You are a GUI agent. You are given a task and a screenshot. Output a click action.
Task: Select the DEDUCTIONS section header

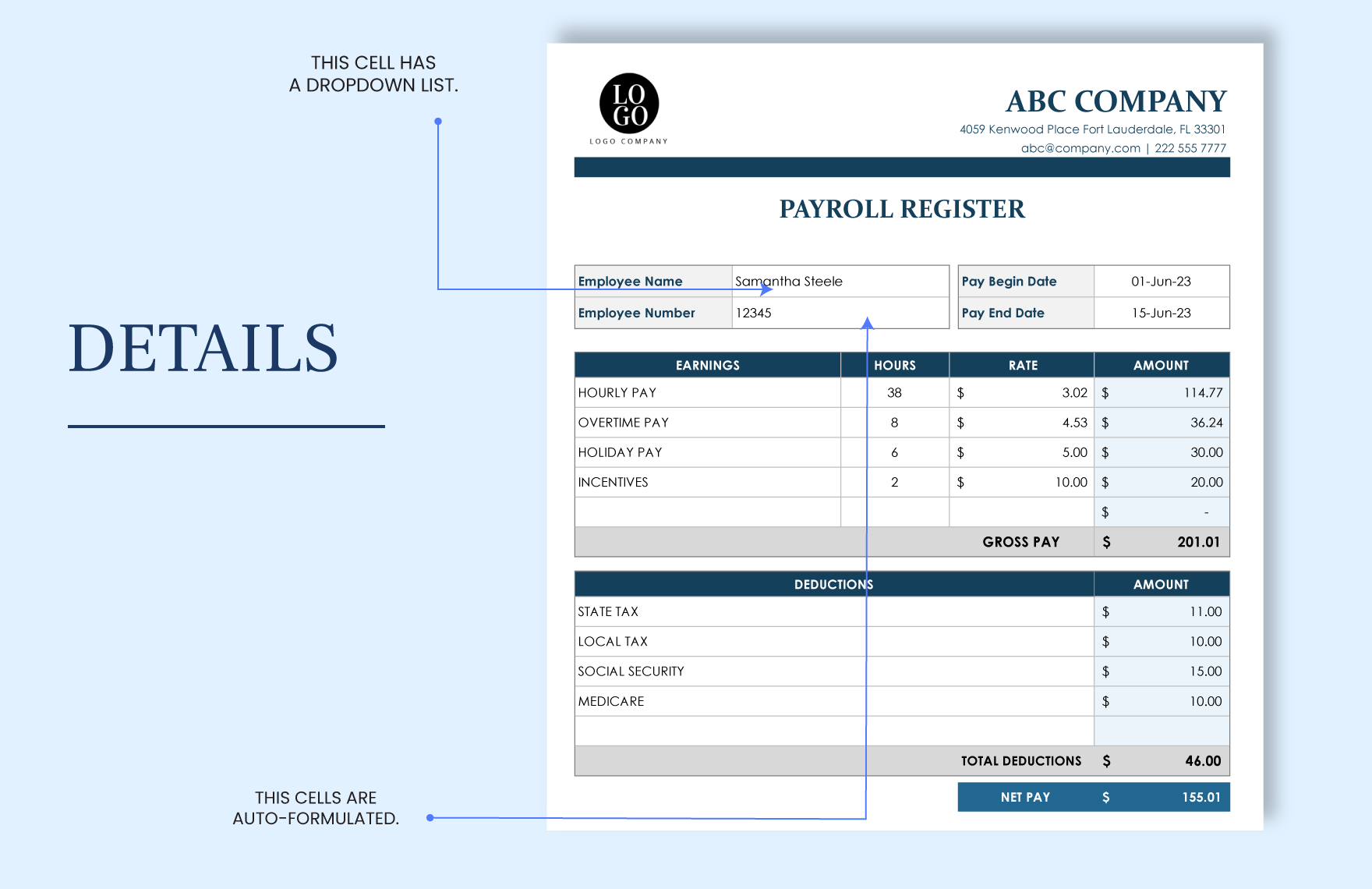[x=833, y=583]
